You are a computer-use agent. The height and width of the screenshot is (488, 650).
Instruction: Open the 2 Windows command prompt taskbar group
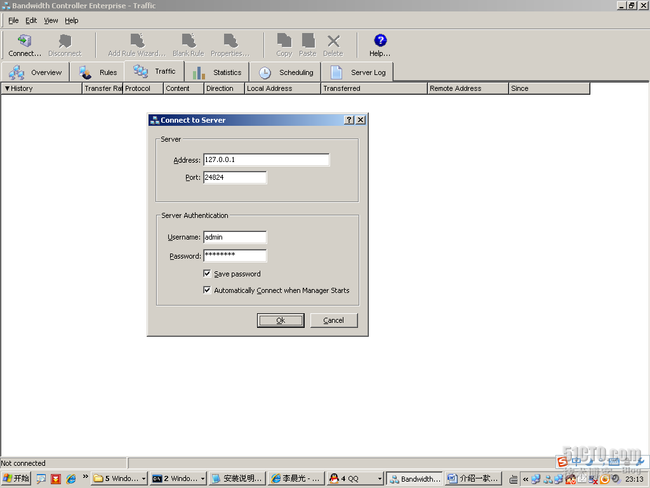178,478
